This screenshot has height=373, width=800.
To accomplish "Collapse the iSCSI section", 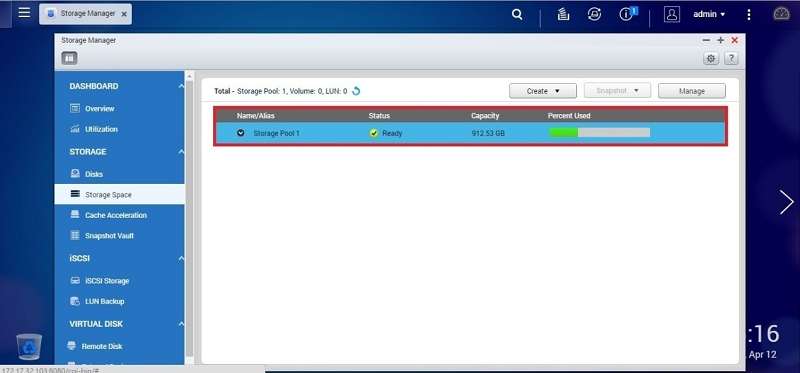I will point(181,259).
